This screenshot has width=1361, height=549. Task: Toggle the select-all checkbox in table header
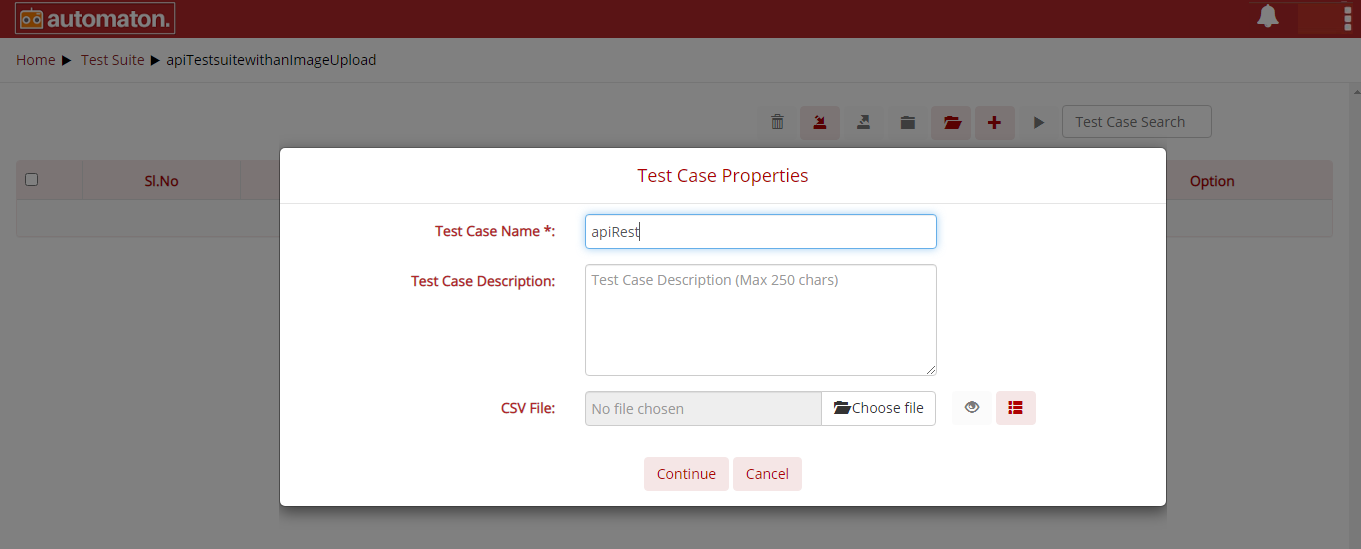[32, 180]
